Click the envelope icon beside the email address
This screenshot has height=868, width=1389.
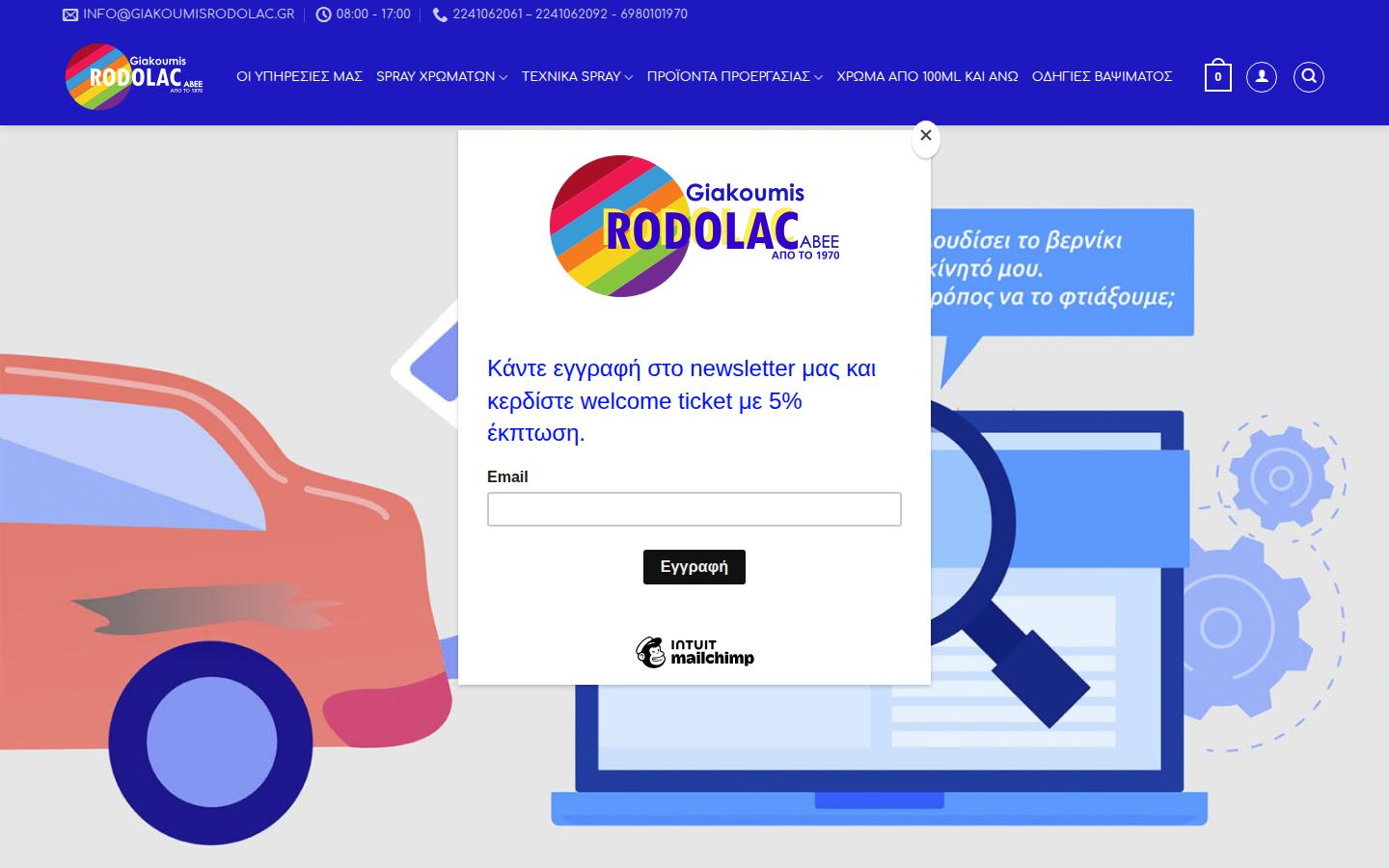point(70,14)
